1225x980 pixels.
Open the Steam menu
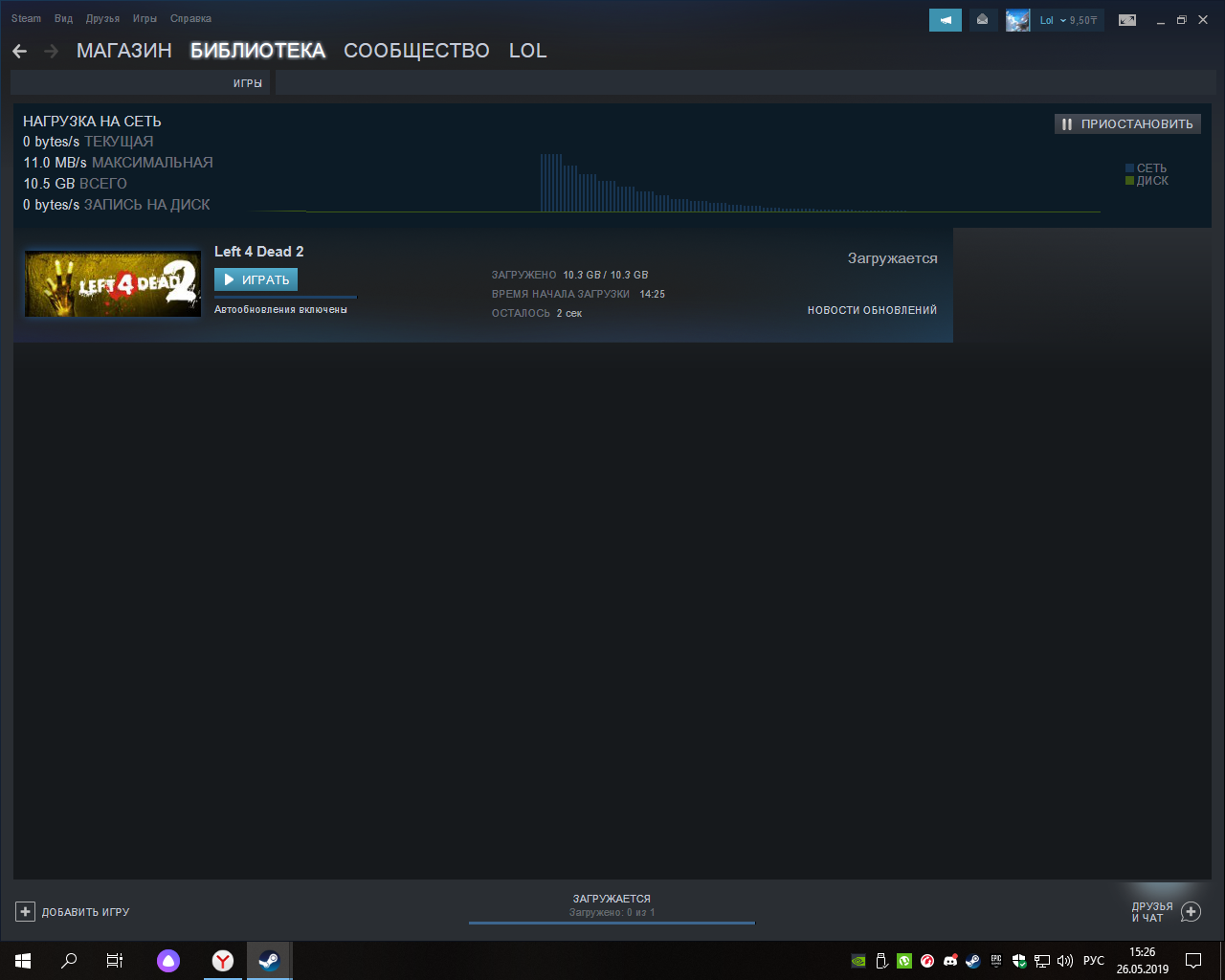pyautogui.click(x=26, y=18)
